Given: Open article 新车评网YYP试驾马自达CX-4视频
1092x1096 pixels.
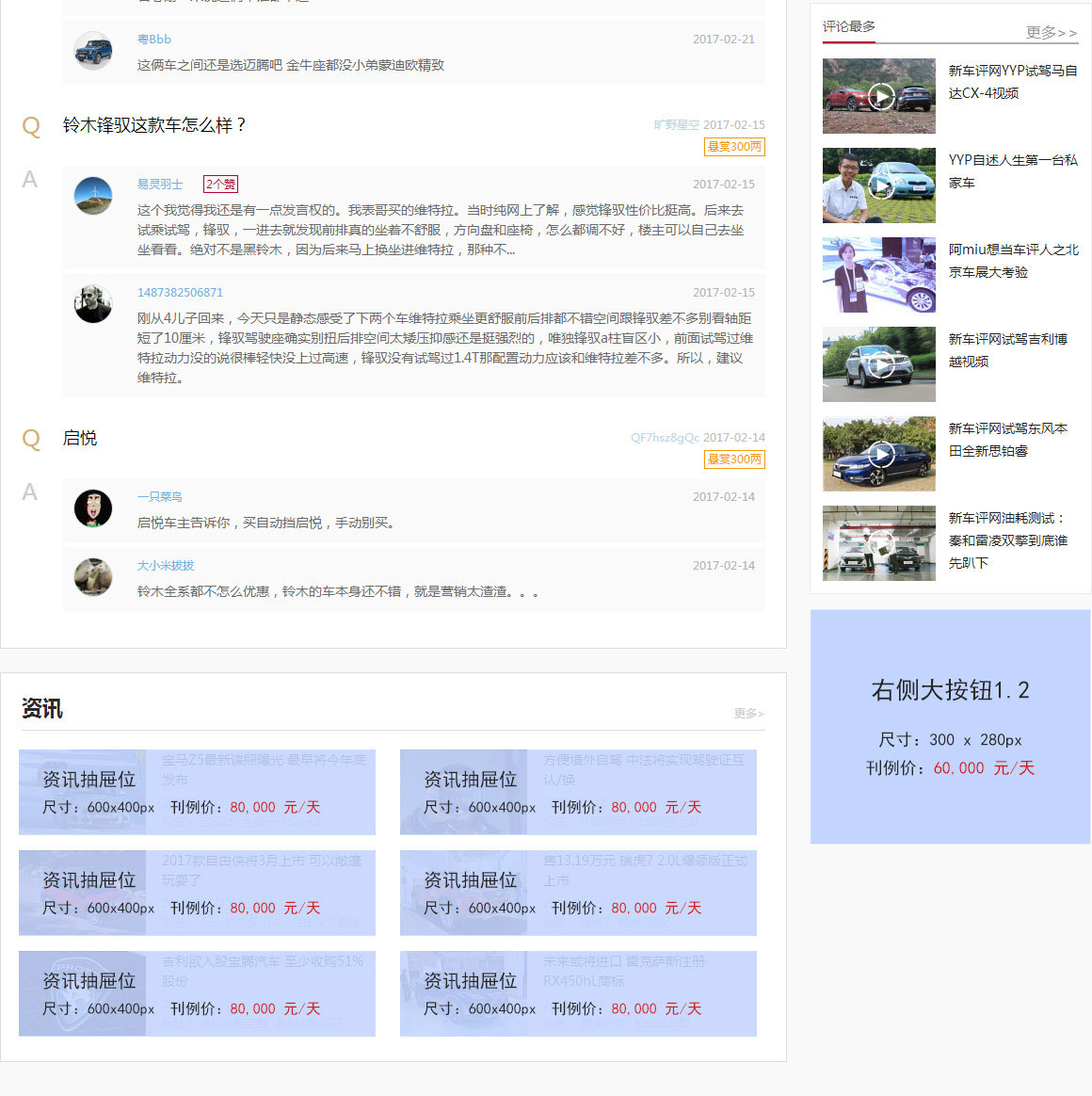Looking at the screenshot, I should [1013, 82].
